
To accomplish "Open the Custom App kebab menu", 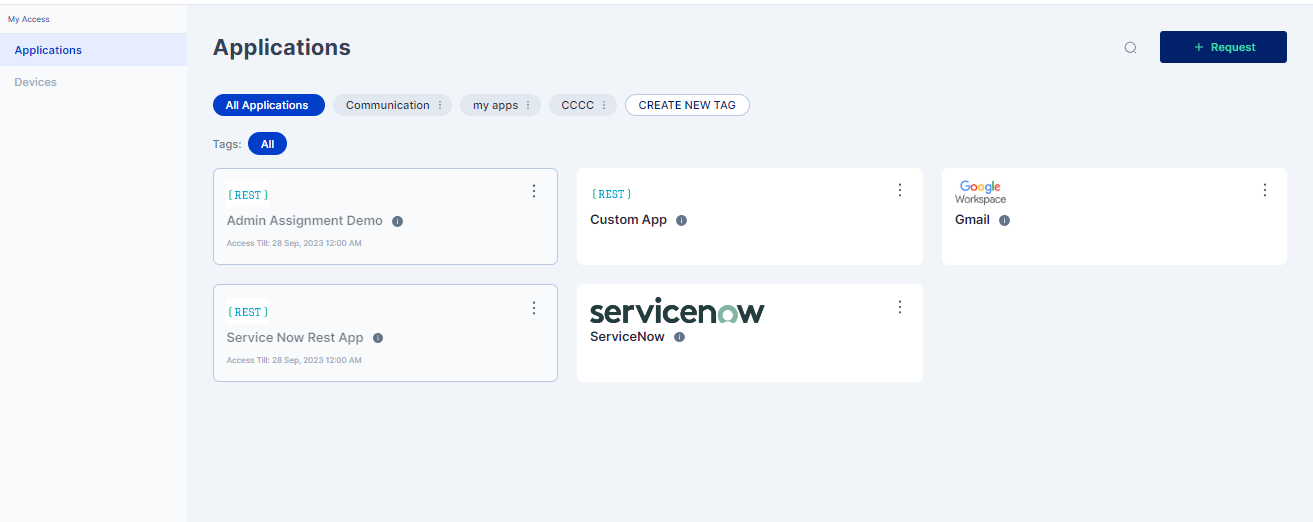I will 899,190.
